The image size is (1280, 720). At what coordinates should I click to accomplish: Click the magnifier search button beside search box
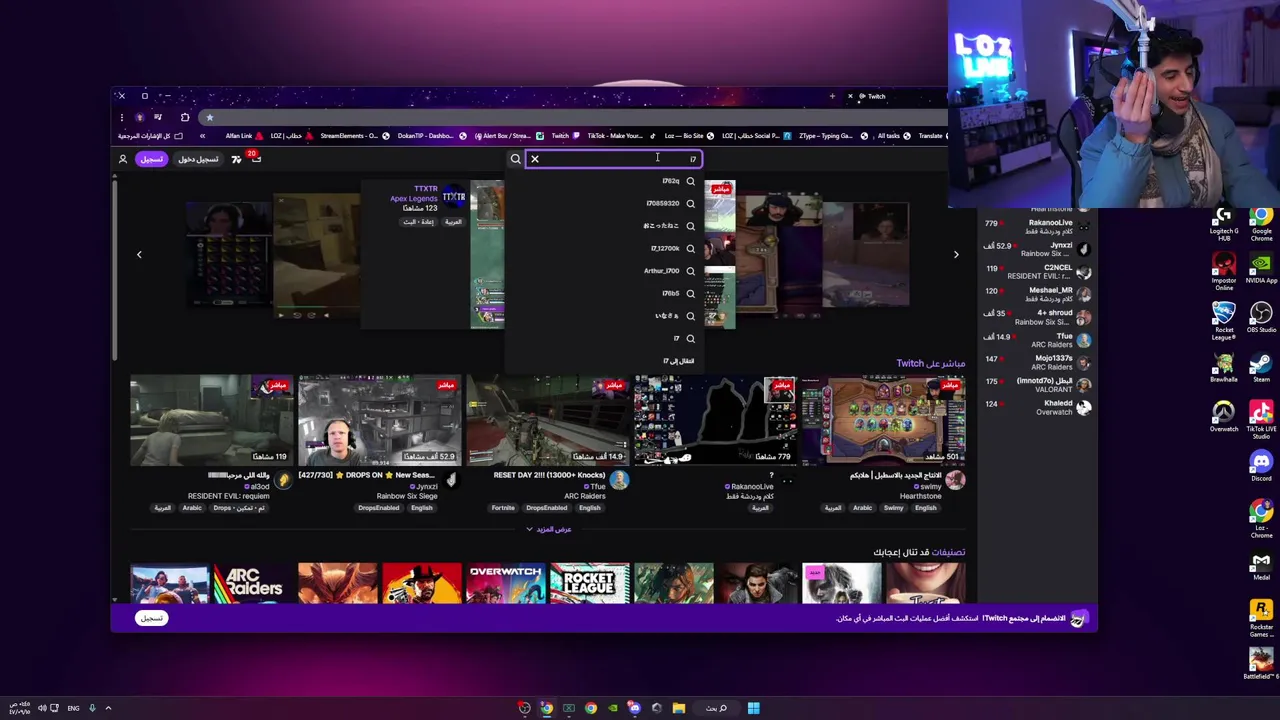point(516,159)
